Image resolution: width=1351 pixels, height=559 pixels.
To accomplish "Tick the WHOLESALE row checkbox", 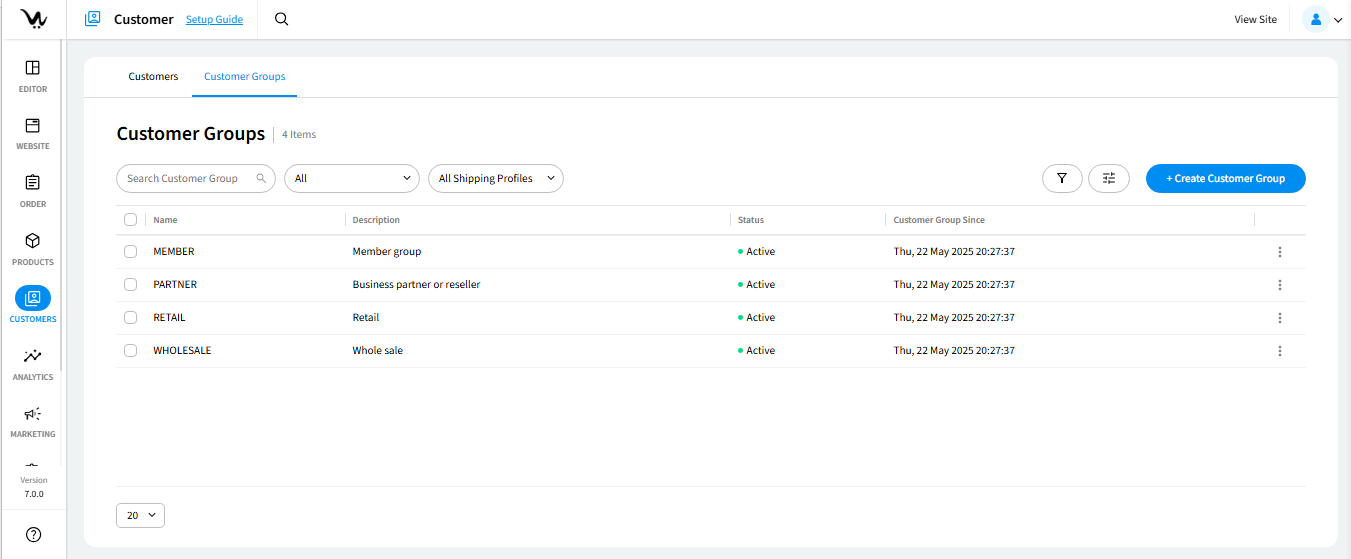I will (x=130, y=351).
